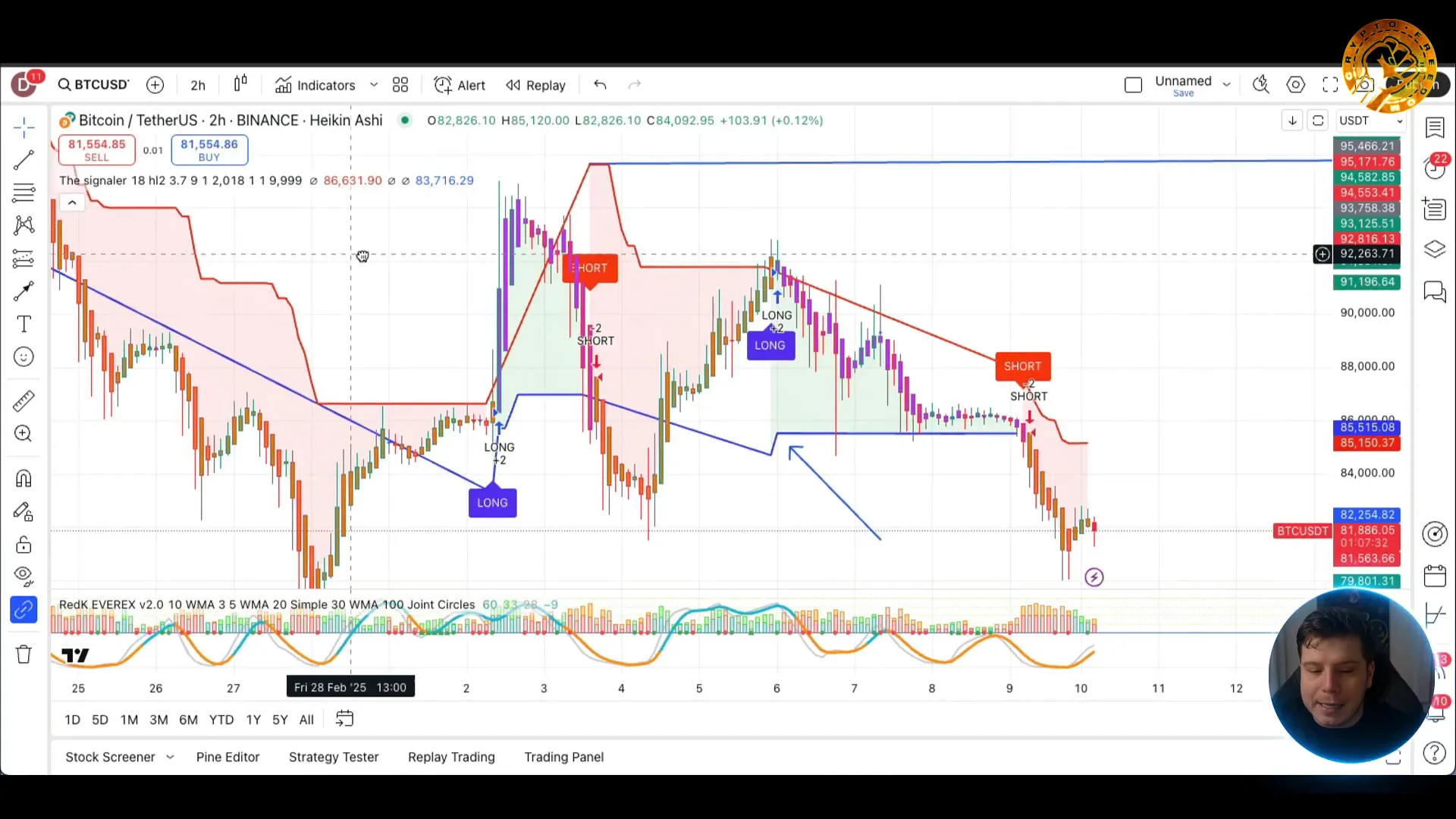
Task: Click the scroll down arrow box icon
Action: coord(1292,121)
